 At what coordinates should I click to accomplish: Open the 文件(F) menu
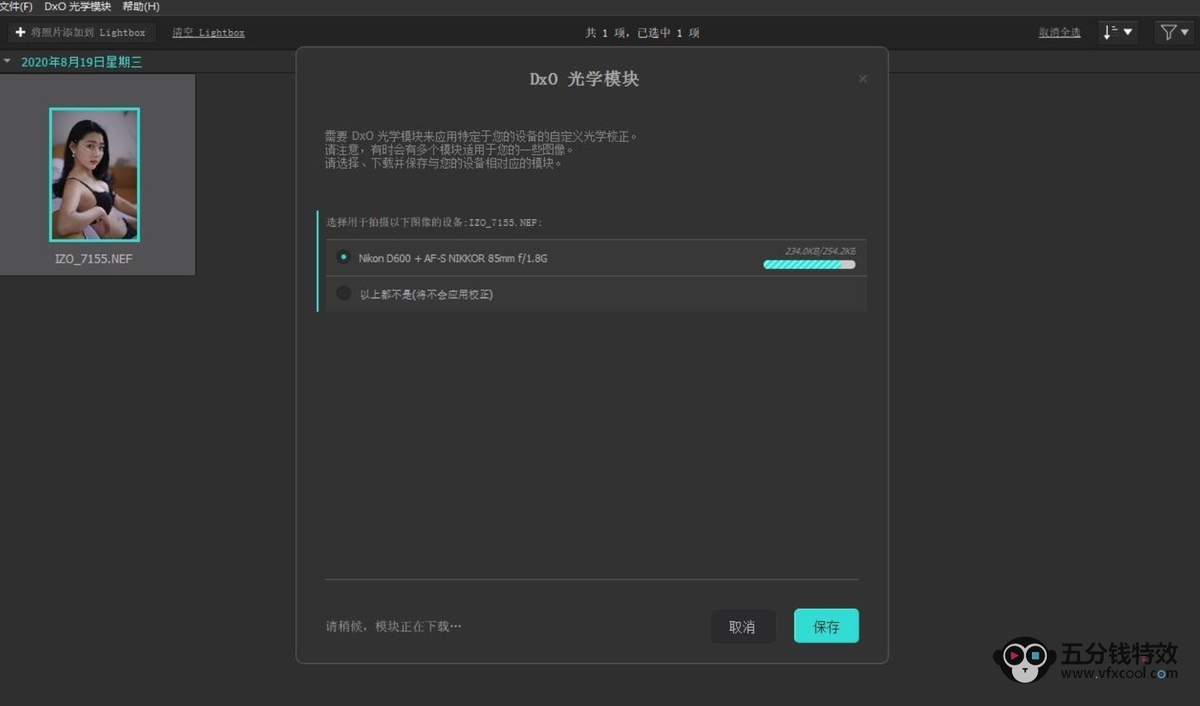pos(16,7)
